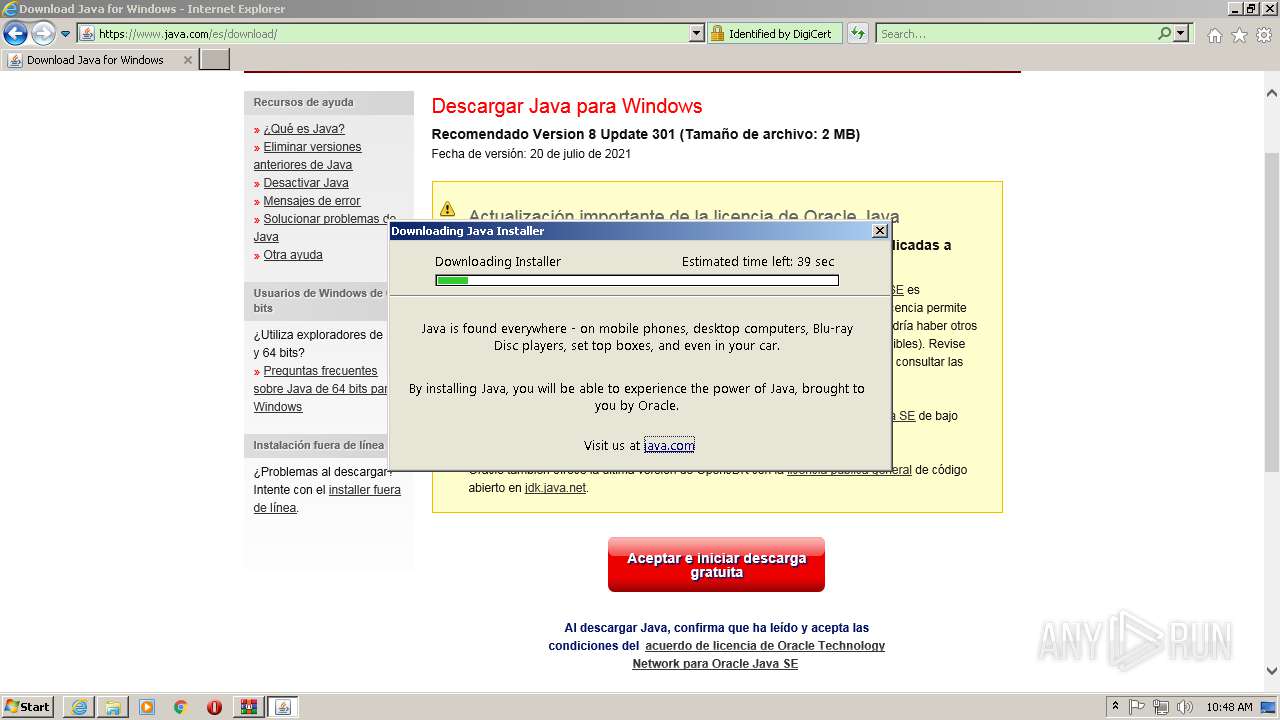Open Solucionar problemas de Java link
Screen dimensions: 1280x720
pos(324,228)
